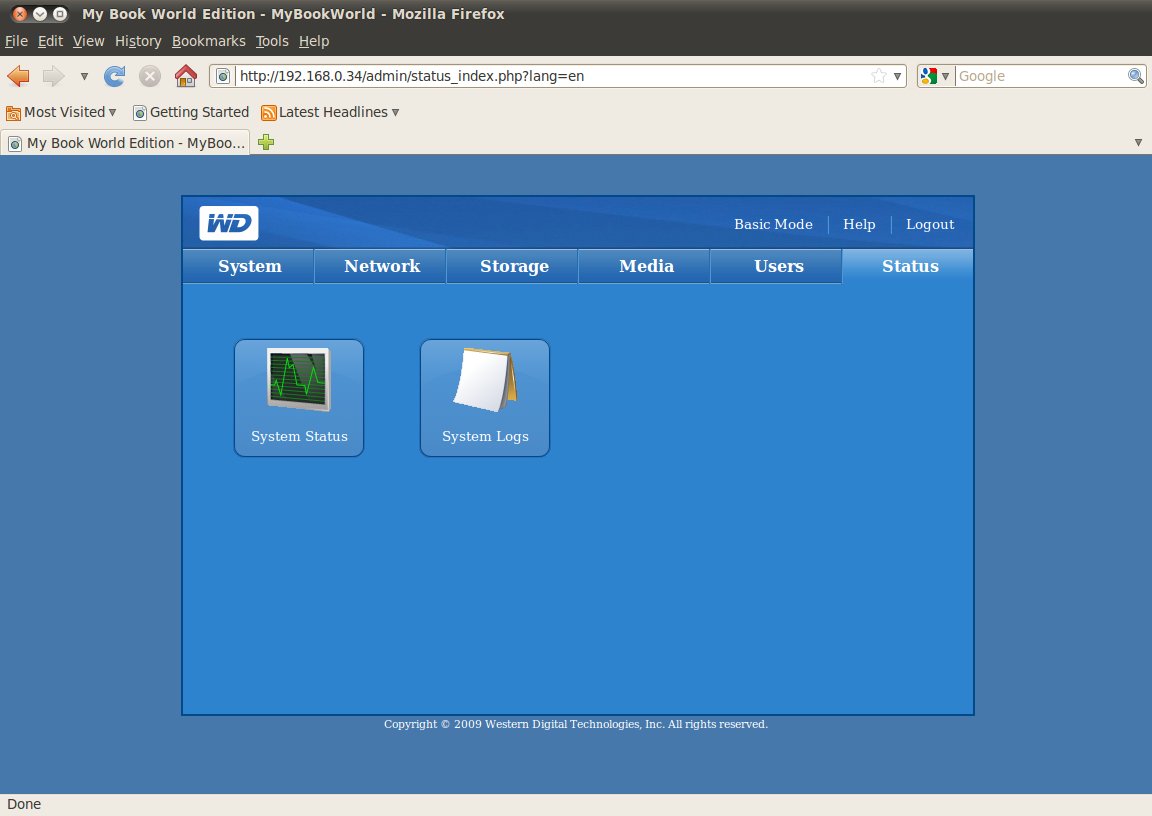1152x816 pixels.
Task: Open the Bookmarks menu
Action: pyautogui.click(x=209, y=41)
